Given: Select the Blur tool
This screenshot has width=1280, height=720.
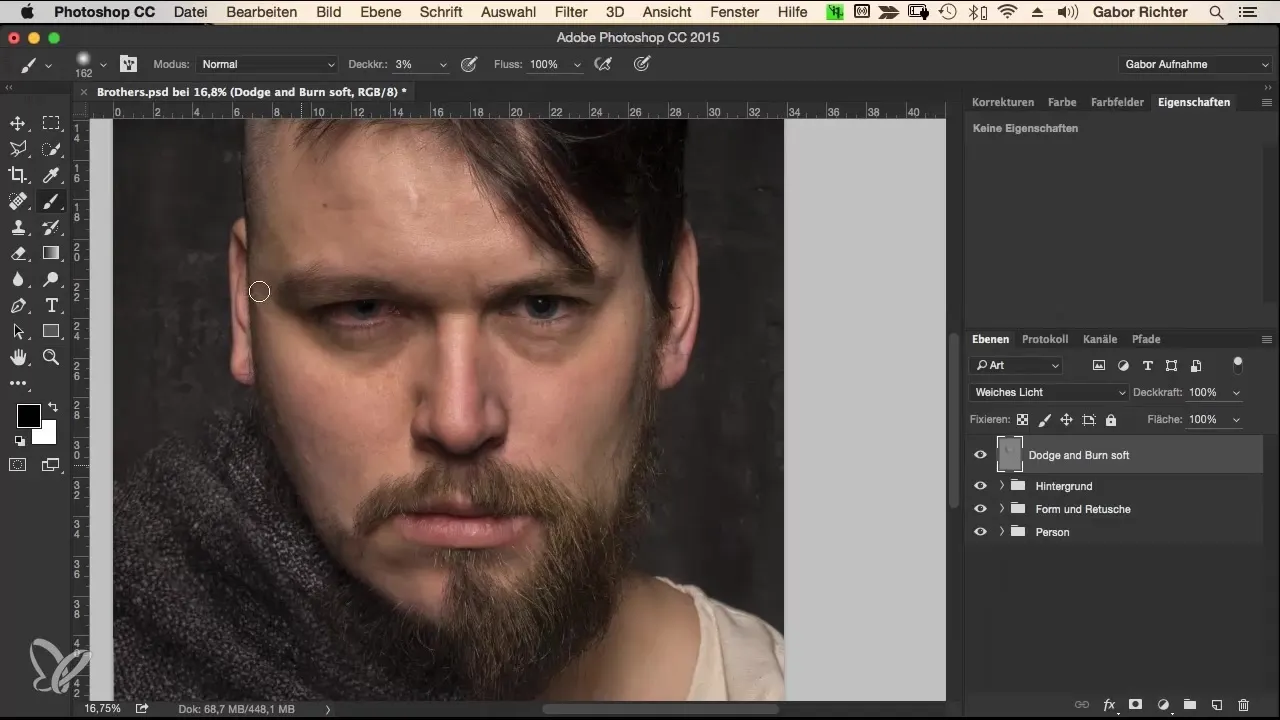Looking at the screenshot, I should pyautogui.click(x=18, y=279).
